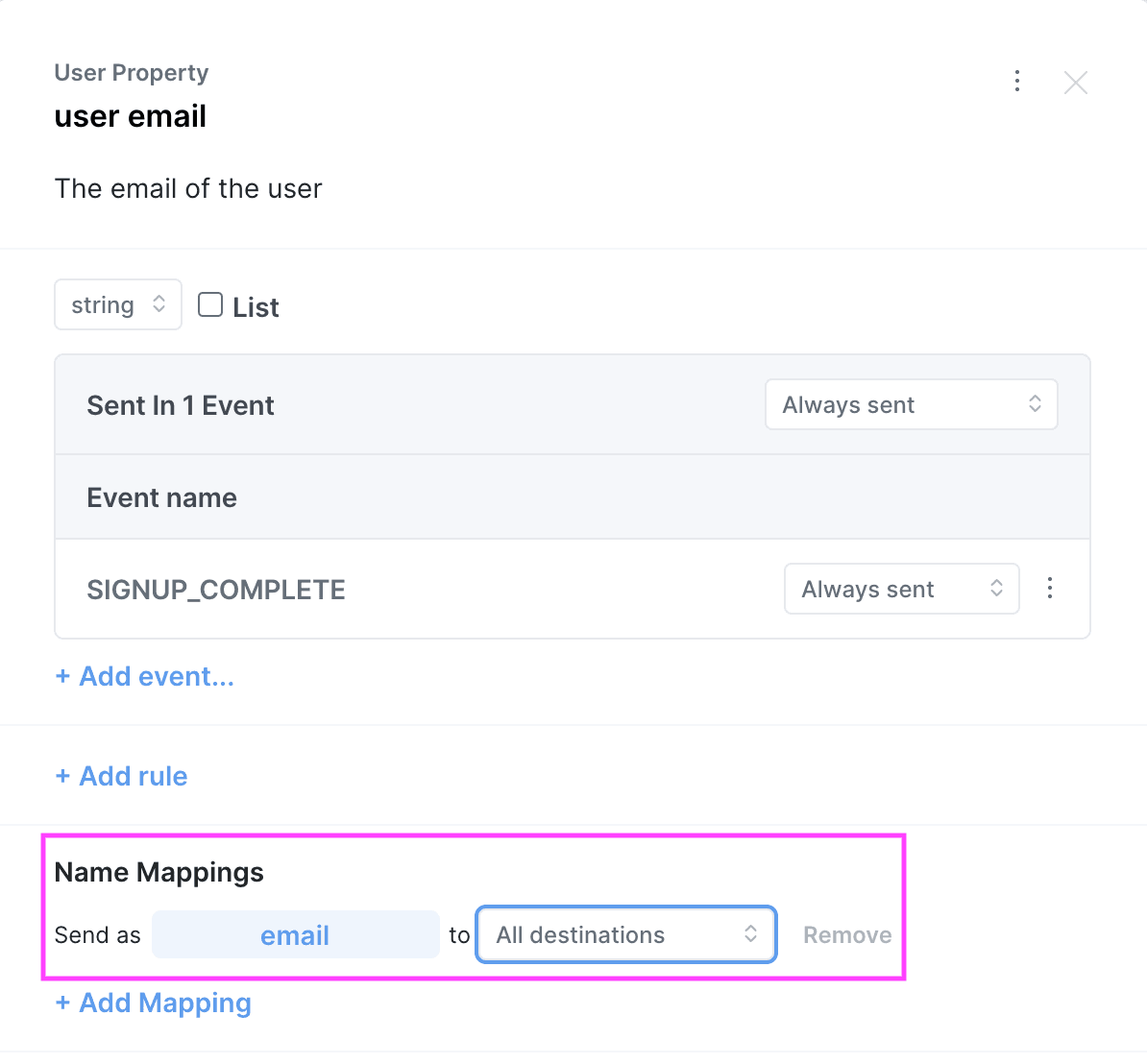Open the Always sent dropdown for Sent In 1 Event
Image resolution: width=1147 pixels, height=1064 pixels.
(910, 404)
